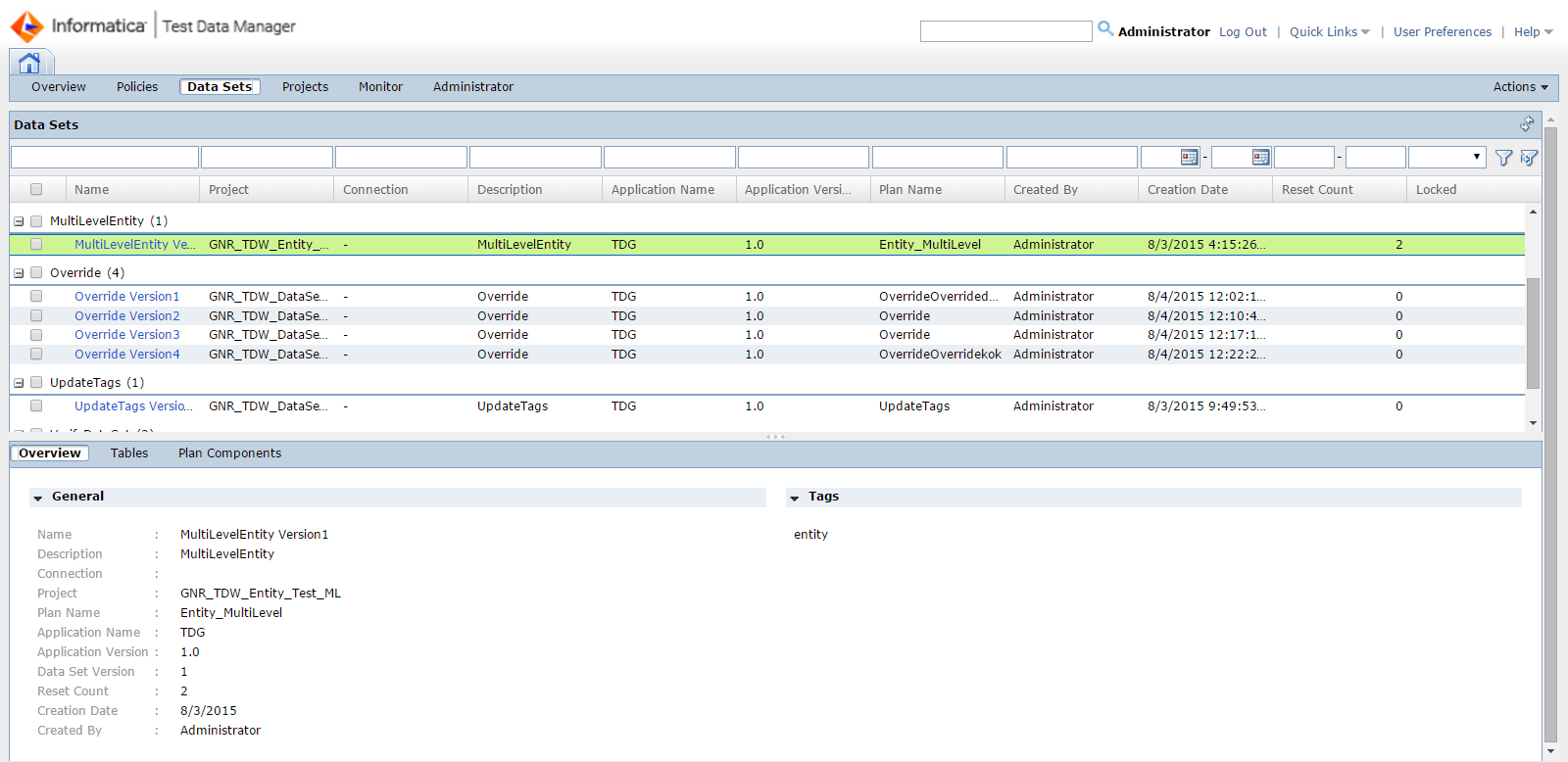Collapse the UpdateTags group
1568x762 pixels.
coord(19,383)
